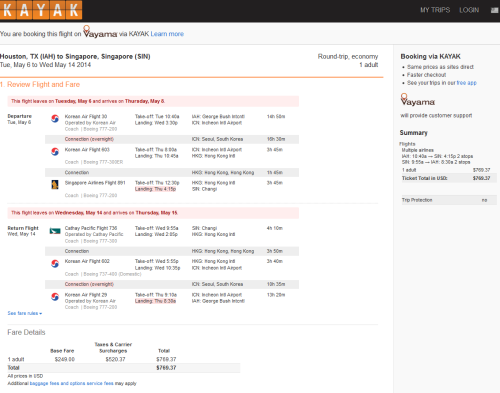Click Singapore Airlines logo for Flight 891

55,184
